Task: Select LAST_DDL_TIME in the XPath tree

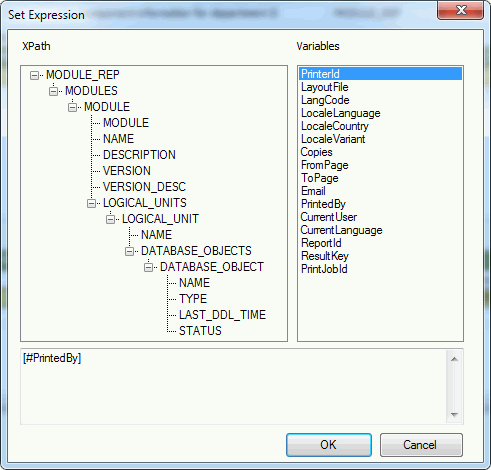Action: click(222, 315)
